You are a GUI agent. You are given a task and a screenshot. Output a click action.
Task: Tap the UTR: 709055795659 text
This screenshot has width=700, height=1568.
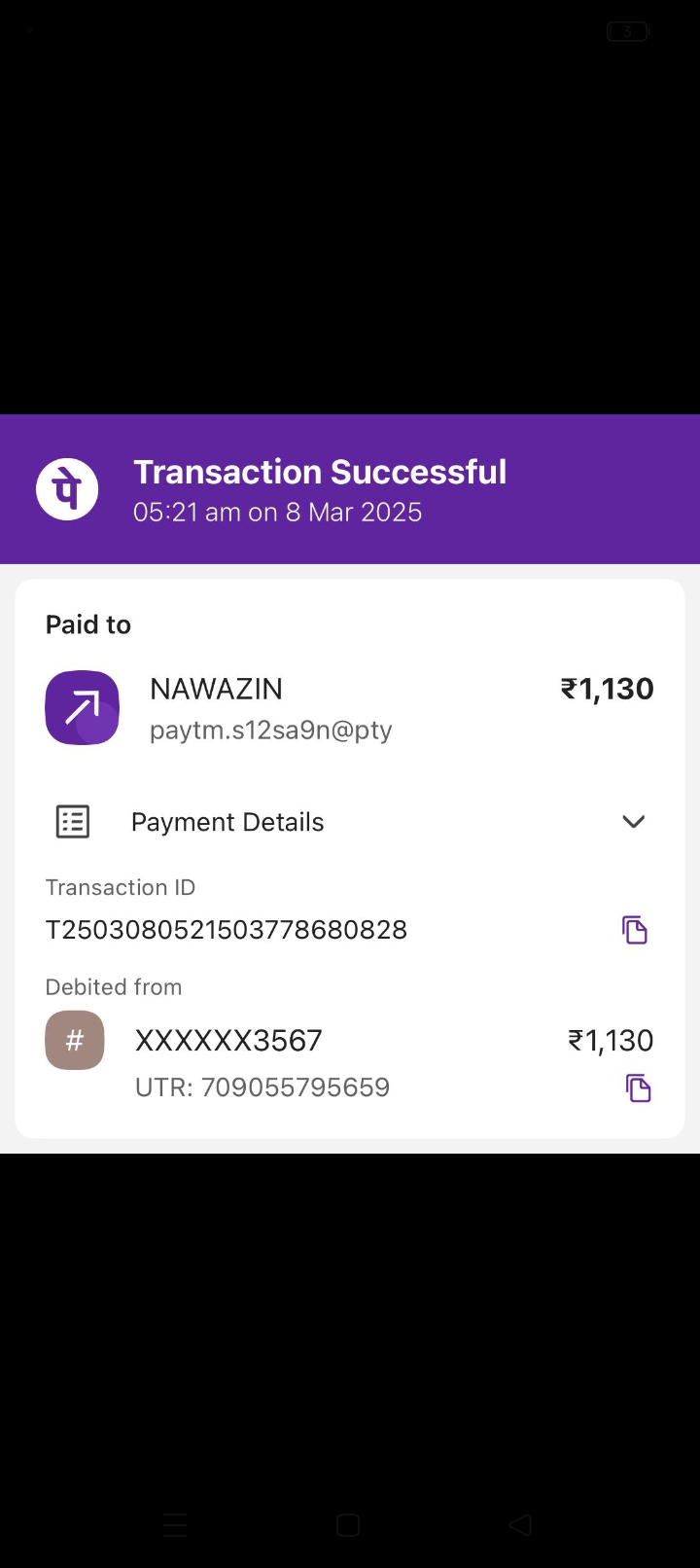click(x=262, y=1087)
